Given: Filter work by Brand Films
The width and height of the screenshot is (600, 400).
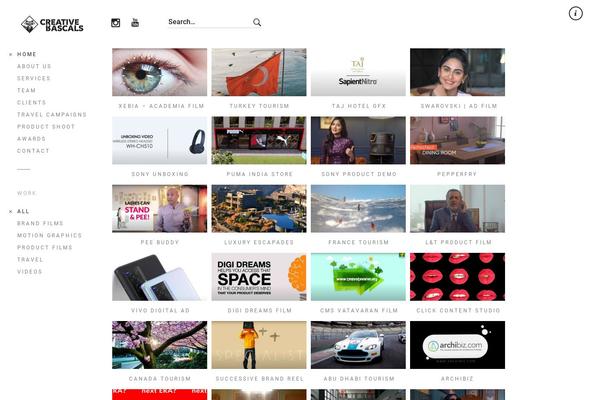Looking at the screenshot, I should 40,223.
